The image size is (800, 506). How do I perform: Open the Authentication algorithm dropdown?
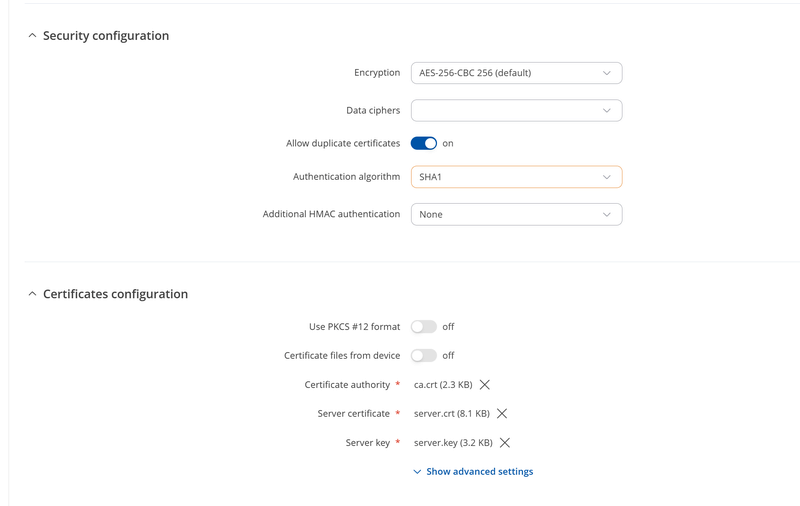(x=516, y=177)
